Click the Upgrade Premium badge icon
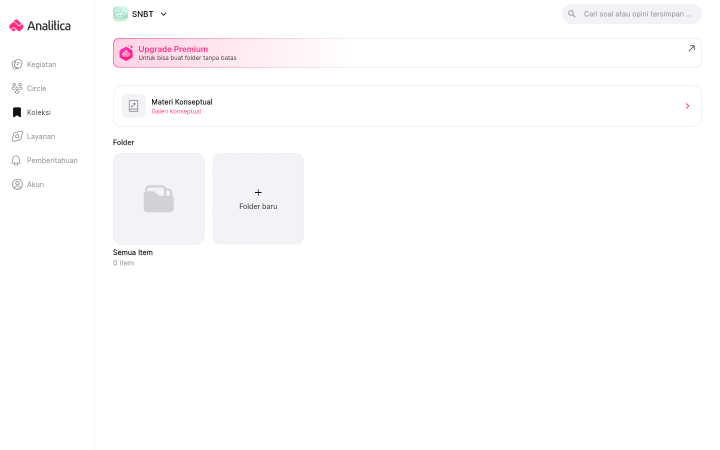This screenshot has width=720, height=450. point(126,53)
